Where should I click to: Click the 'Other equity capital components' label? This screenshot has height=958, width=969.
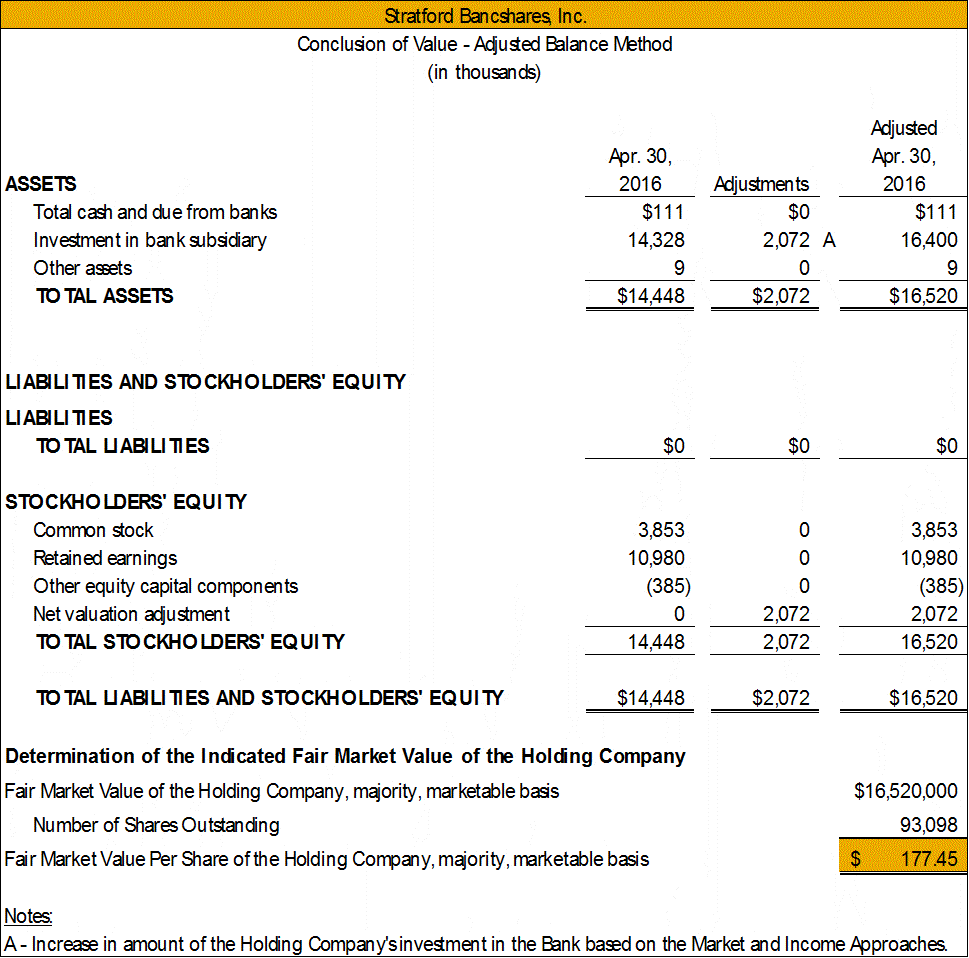(165, 586)
